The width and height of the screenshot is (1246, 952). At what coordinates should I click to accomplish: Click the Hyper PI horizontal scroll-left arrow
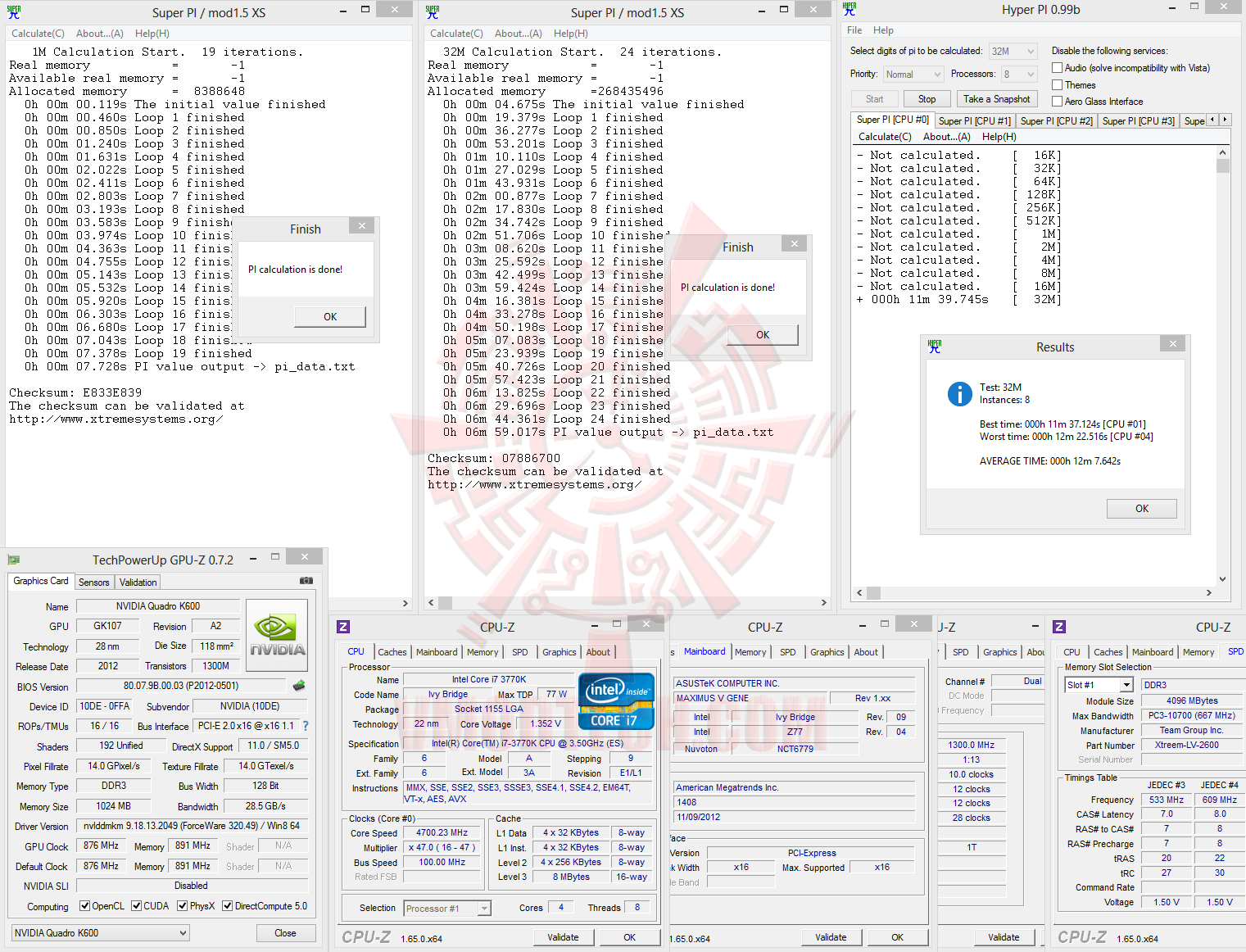[x=859, y=592]
